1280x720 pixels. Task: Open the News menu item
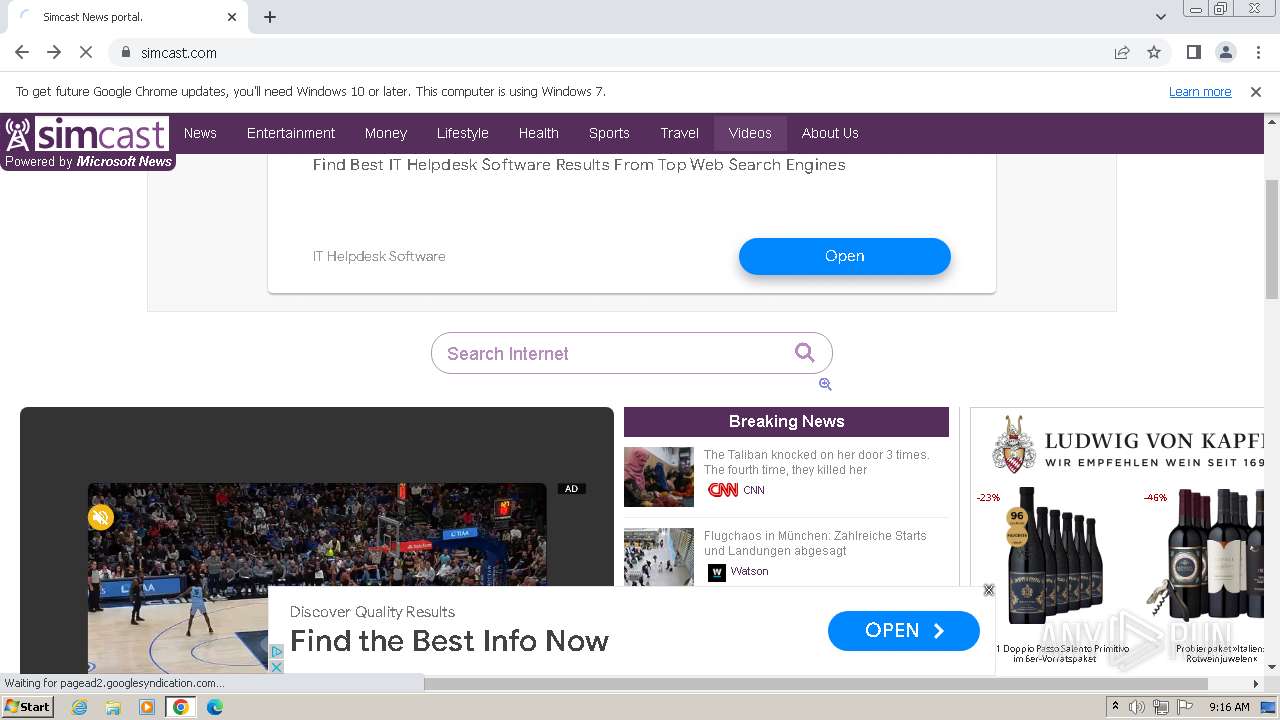click(x=200, y=133)
